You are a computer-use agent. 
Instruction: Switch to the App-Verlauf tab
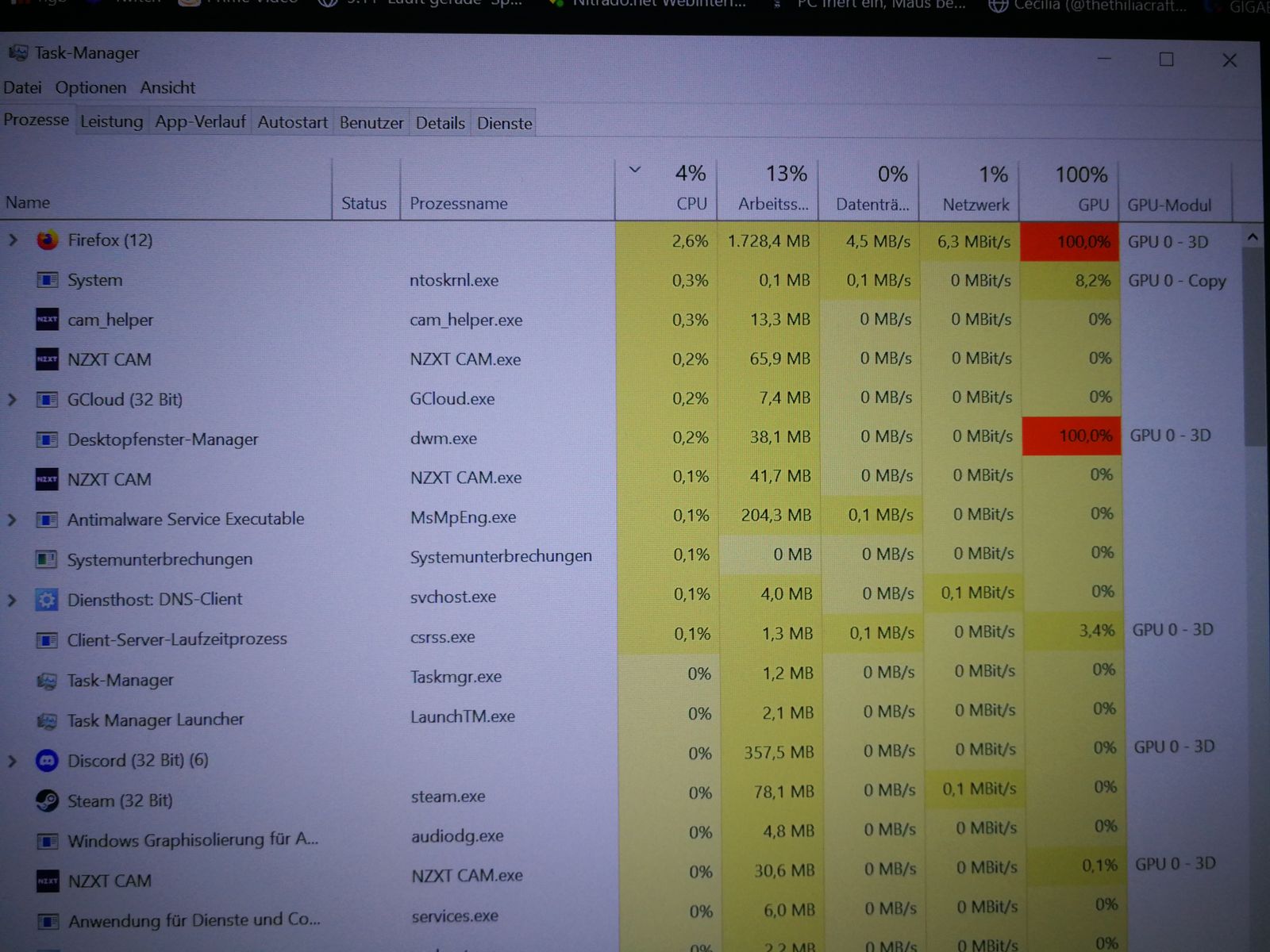tap(200, 122)
